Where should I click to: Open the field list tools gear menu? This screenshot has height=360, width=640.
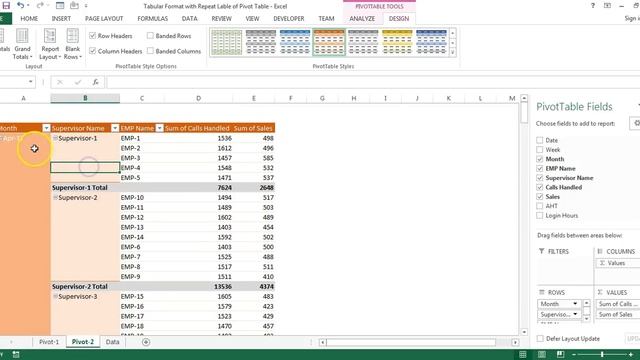click(636, 123)
